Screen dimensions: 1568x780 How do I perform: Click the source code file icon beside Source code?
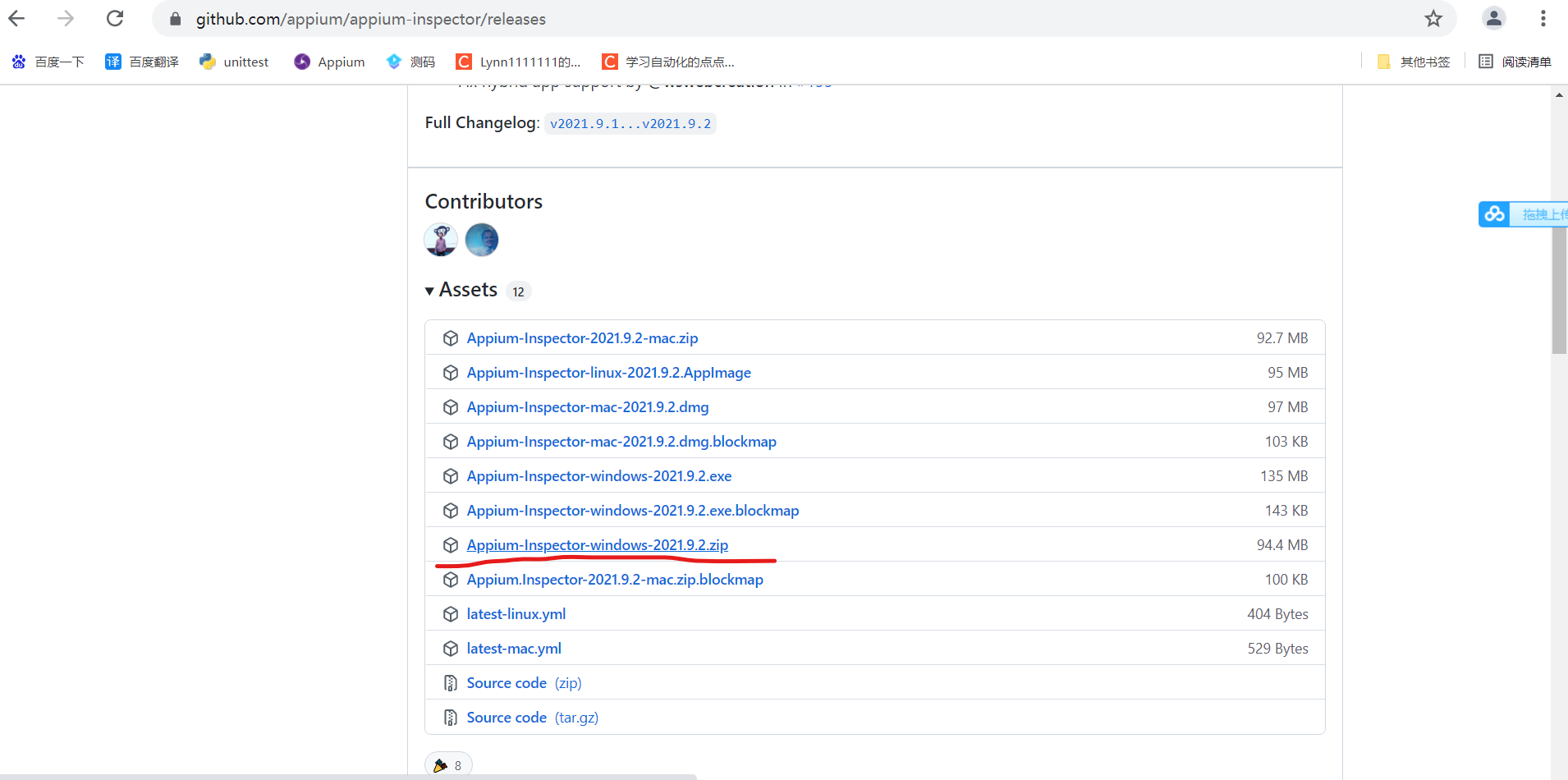point(451,682)
